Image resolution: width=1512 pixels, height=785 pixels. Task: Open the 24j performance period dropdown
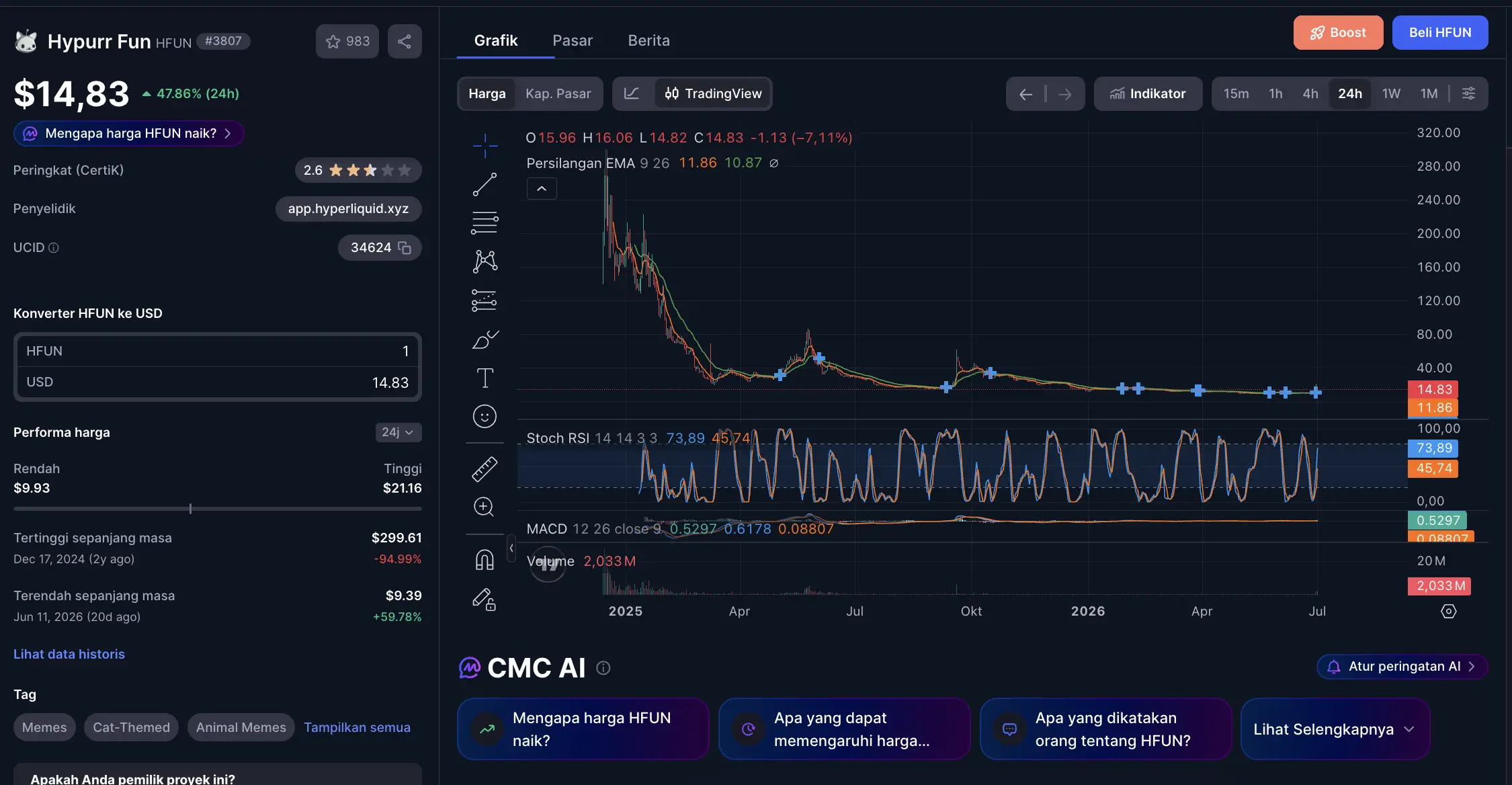tap(398, 432)
